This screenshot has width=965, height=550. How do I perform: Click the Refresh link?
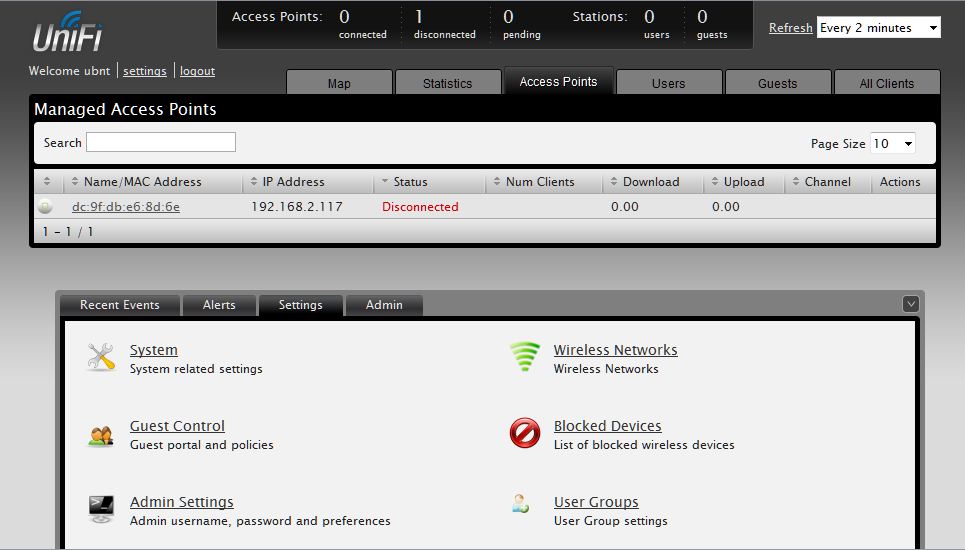pos(791,28)
